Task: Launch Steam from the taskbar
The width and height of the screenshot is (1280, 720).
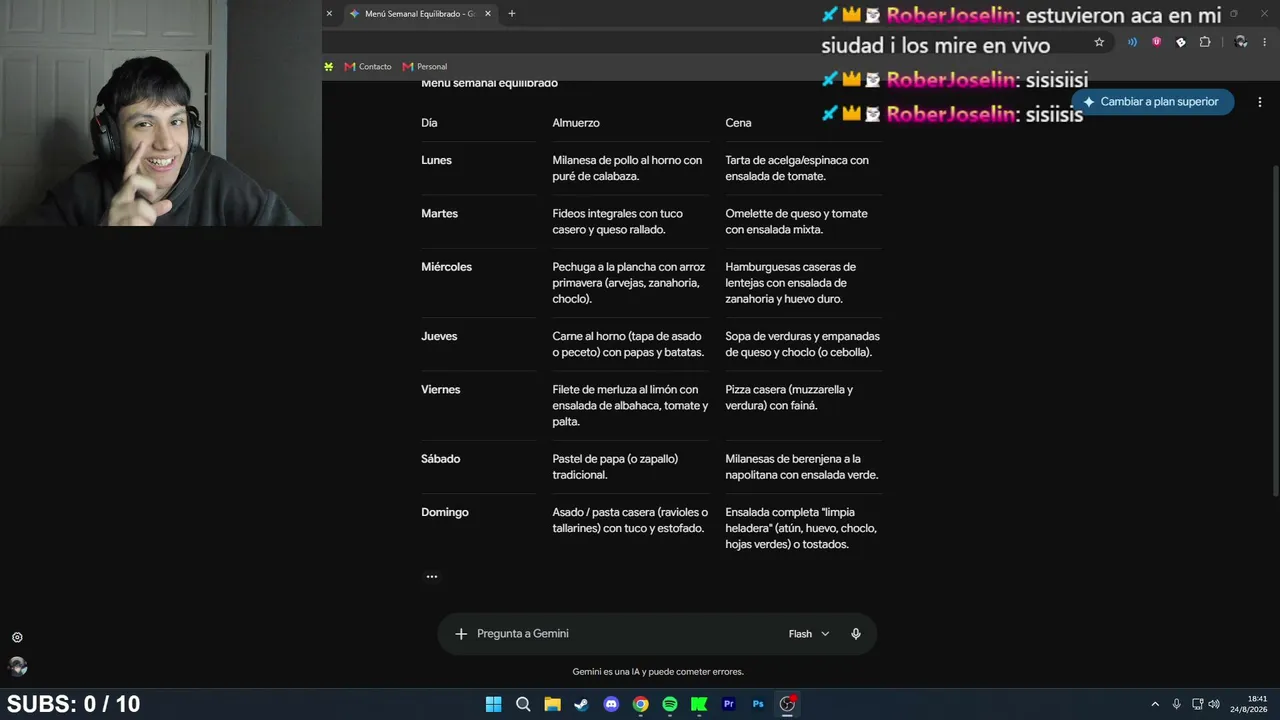Action: coord(581,704)
